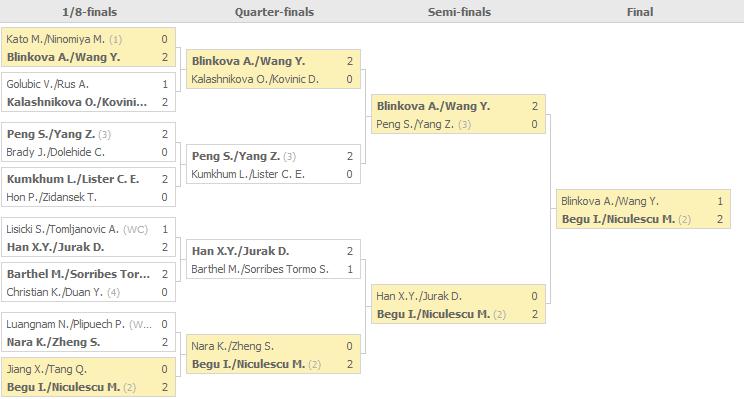
Task: Open the quarter-final Han/Jurak vs Barthel/Sorribes Tormo match
Action: [x=273, y=260]
